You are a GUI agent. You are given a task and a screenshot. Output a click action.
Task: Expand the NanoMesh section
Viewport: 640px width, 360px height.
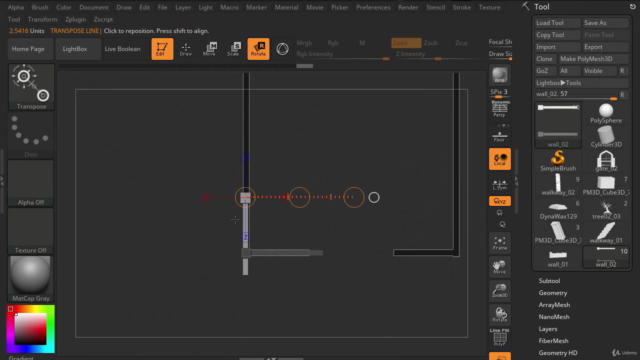[x=554, y=317]
